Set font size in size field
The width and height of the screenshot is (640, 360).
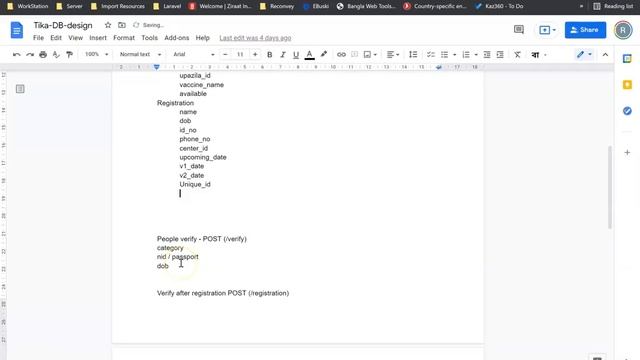click(240, 55)
